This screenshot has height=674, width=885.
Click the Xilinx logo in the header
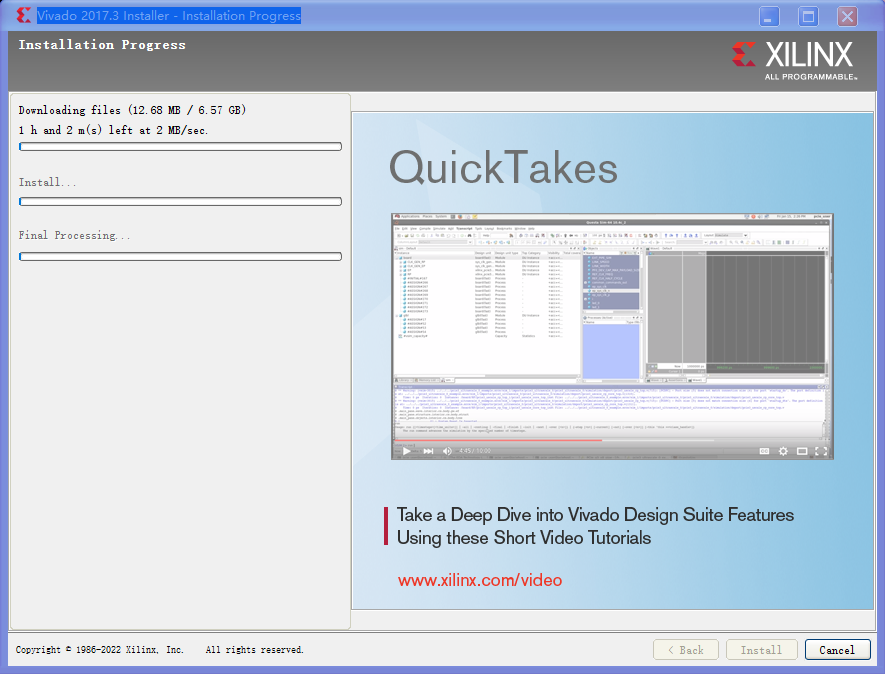point(794,60)
